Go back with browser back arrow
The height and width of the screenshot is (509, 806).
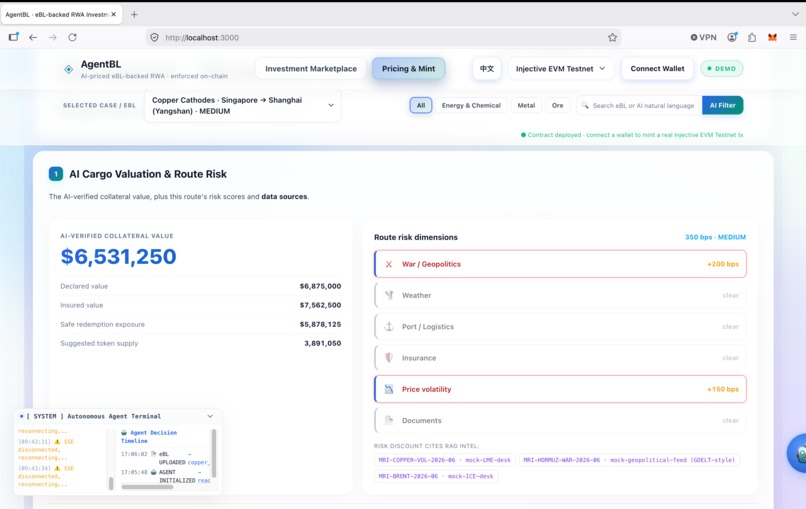tap(33, 38)
